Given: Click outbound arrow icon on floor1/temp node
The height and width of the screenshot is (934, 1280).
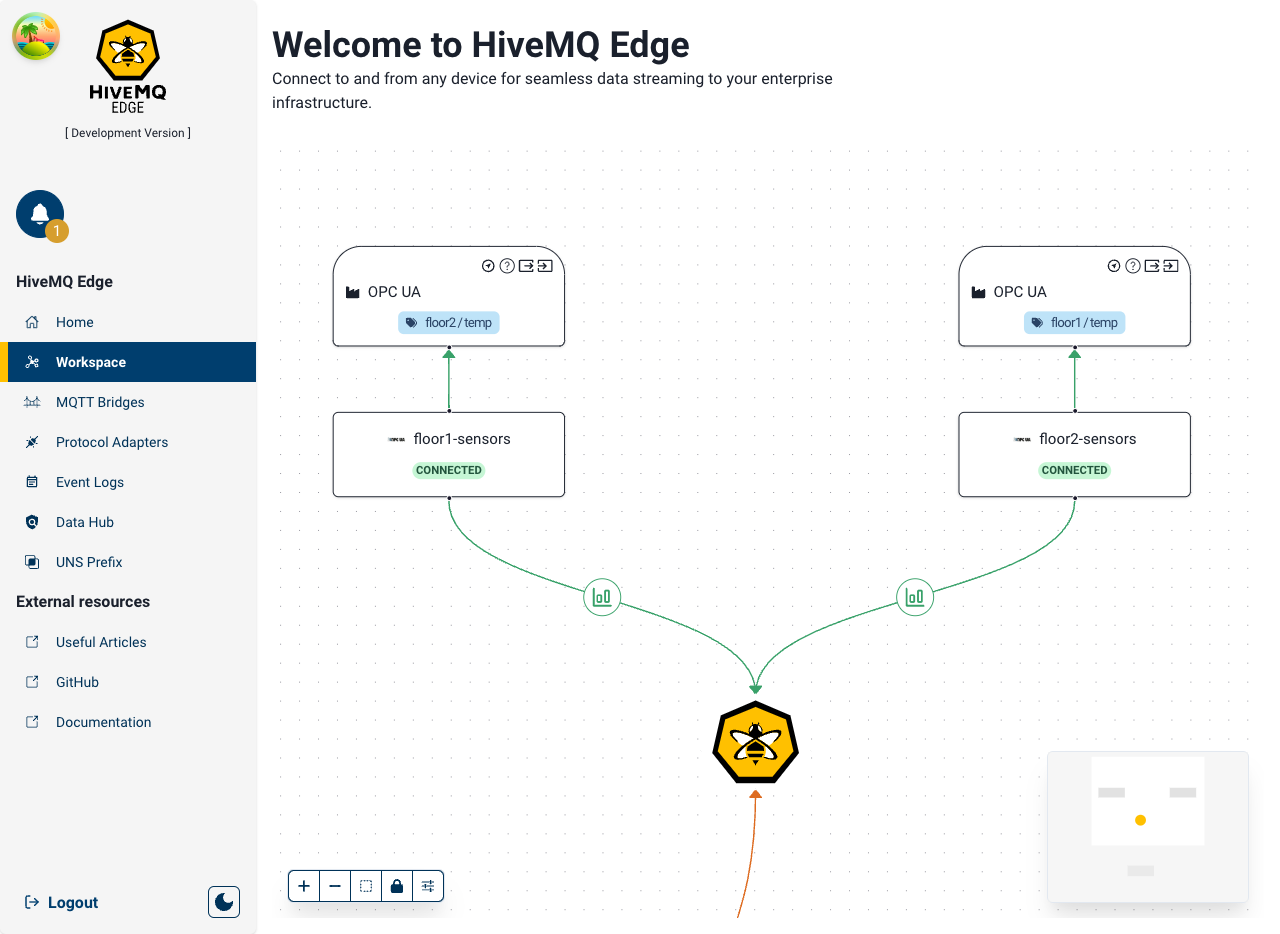Looking at the screenshot, I should click(1152, 266).
